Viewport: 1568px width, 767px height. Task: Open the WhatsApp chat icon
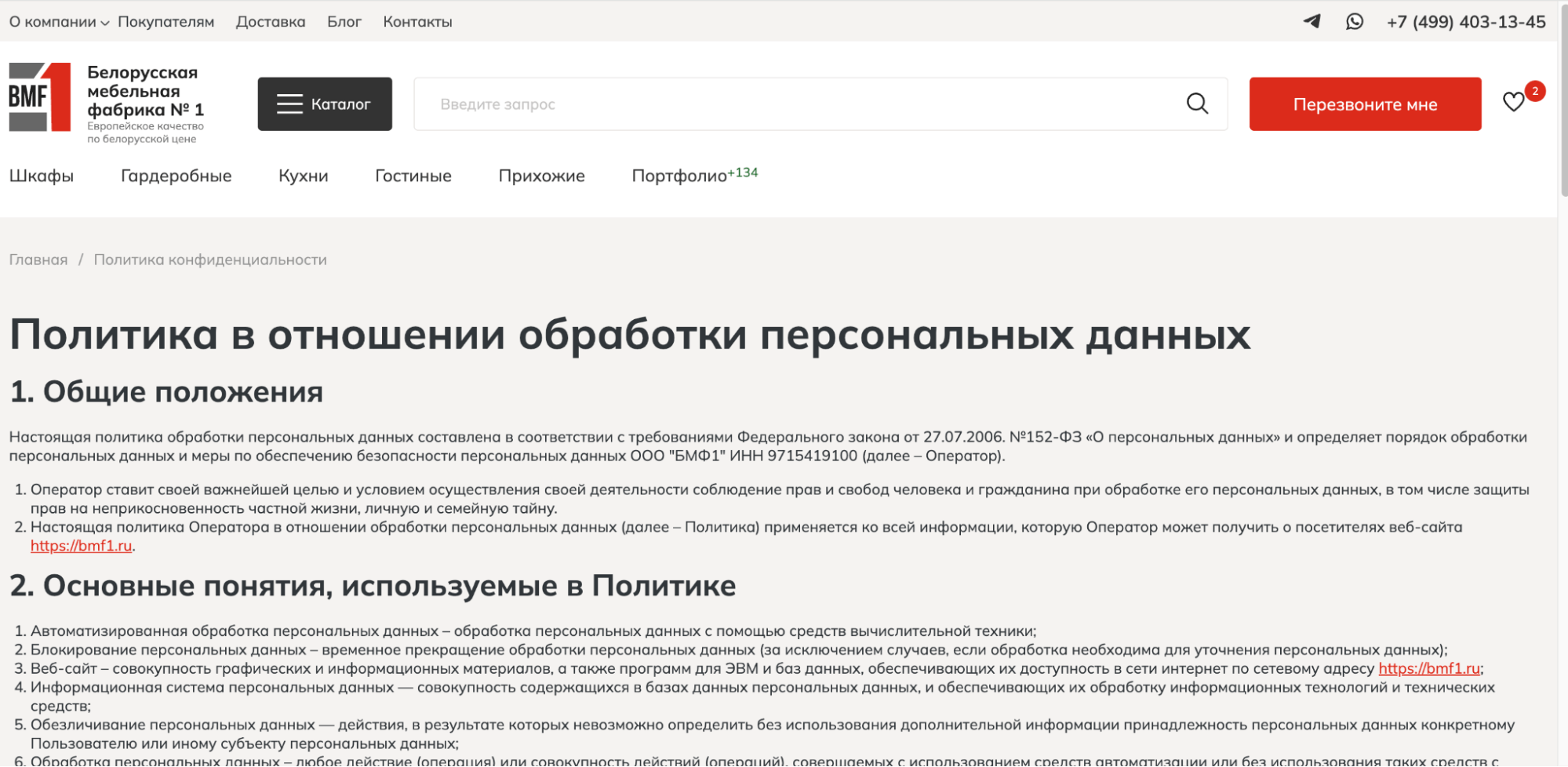click(x=1355, y=22)
